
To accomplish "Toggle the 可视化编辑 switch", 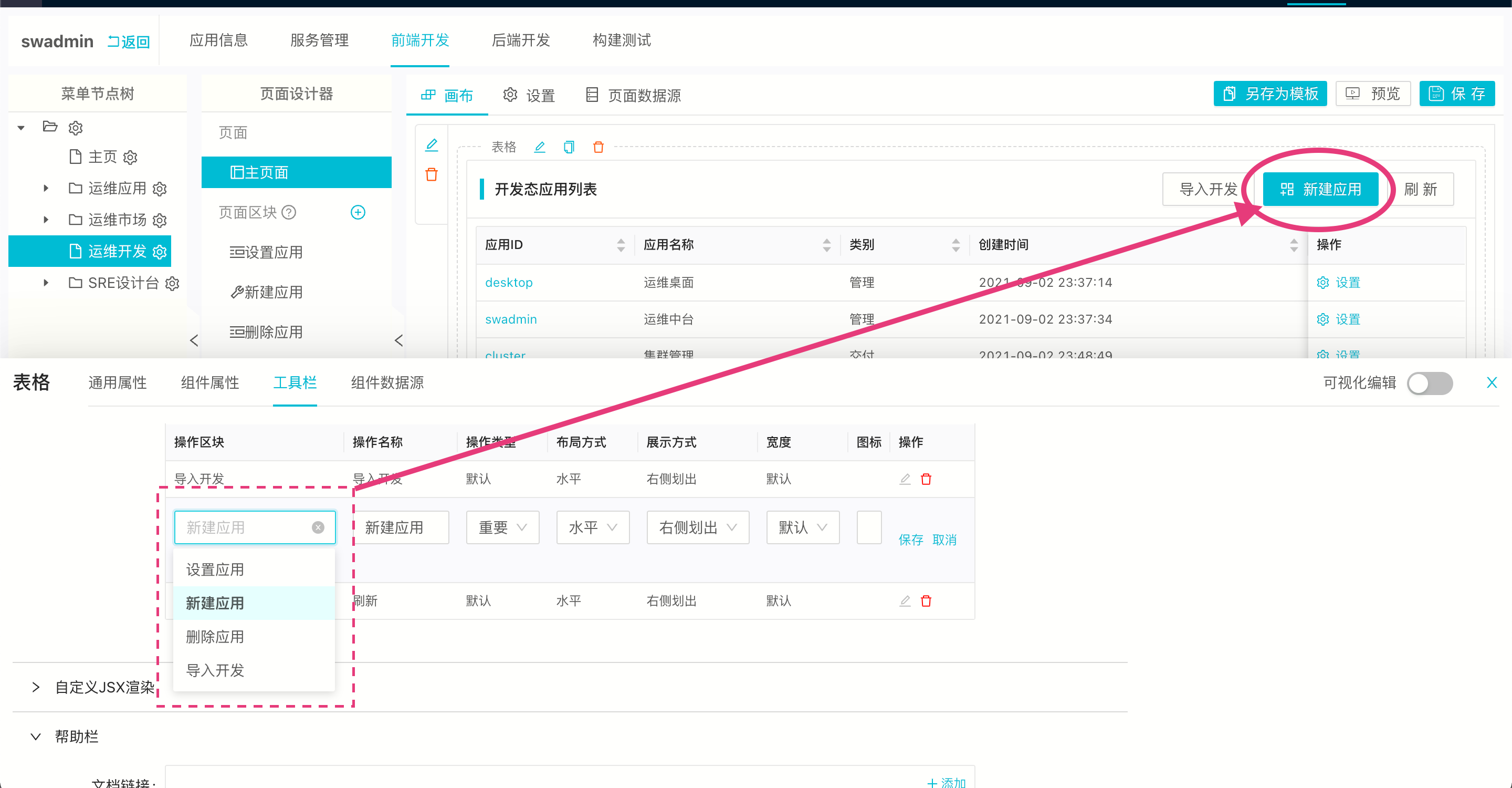I will click(1431, 383).
